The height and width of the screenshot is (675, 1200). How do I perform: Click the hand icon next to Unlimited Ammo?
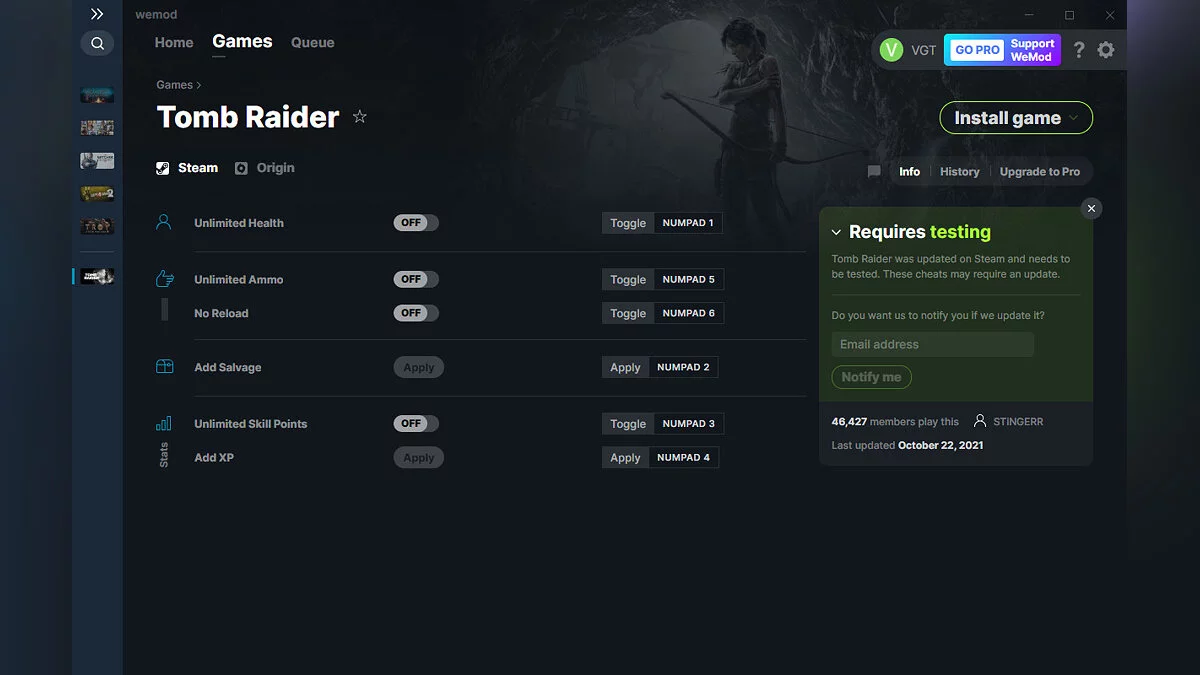point(163,279)
